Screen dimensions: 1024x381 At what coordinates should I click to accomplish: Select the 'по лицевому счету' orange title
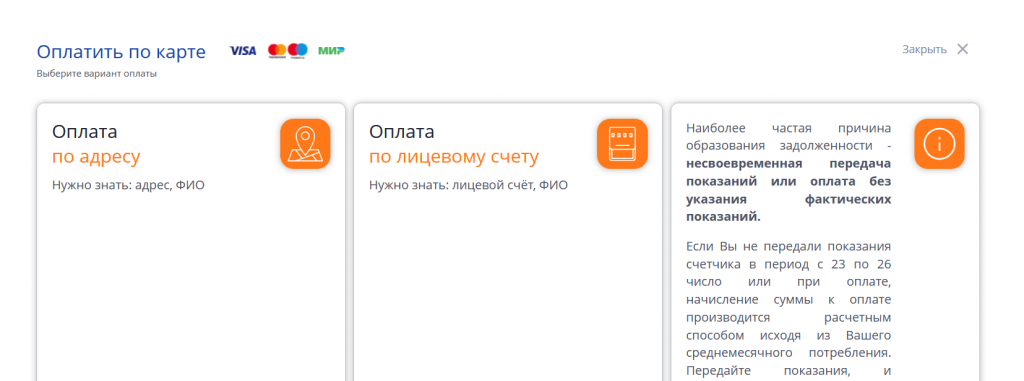(x=454, y=157)
